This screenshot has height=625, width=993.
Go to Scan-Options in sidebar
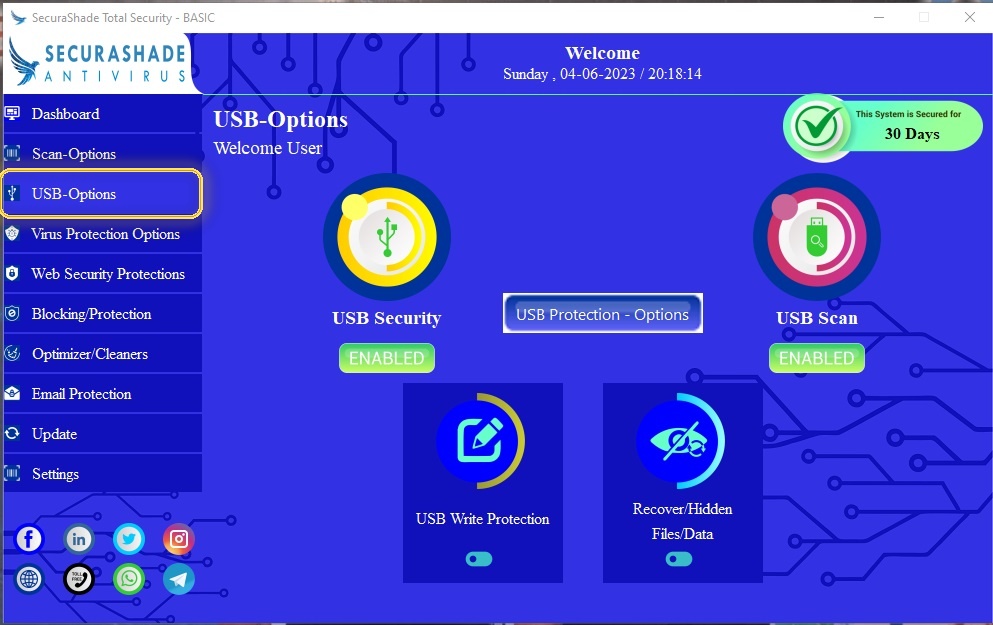103,154
